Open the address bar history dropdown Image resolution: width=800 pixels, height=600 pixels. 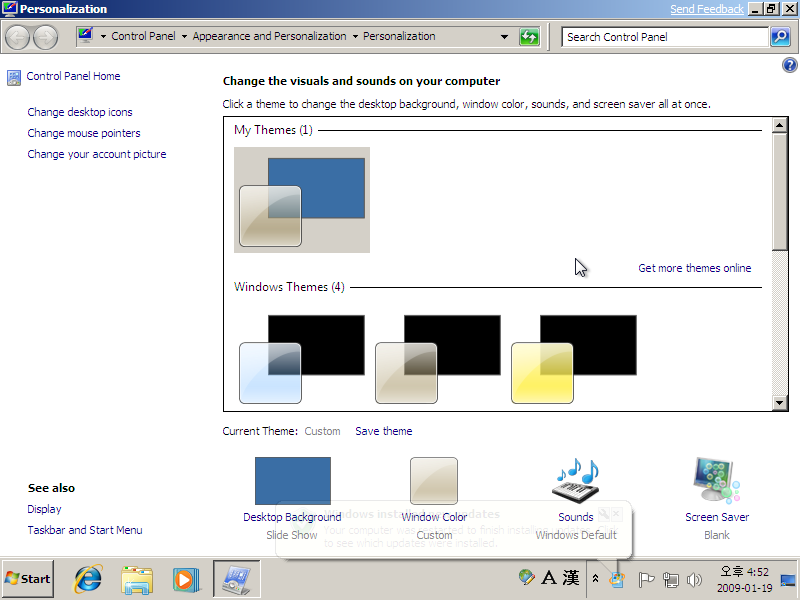click(504, 37)
